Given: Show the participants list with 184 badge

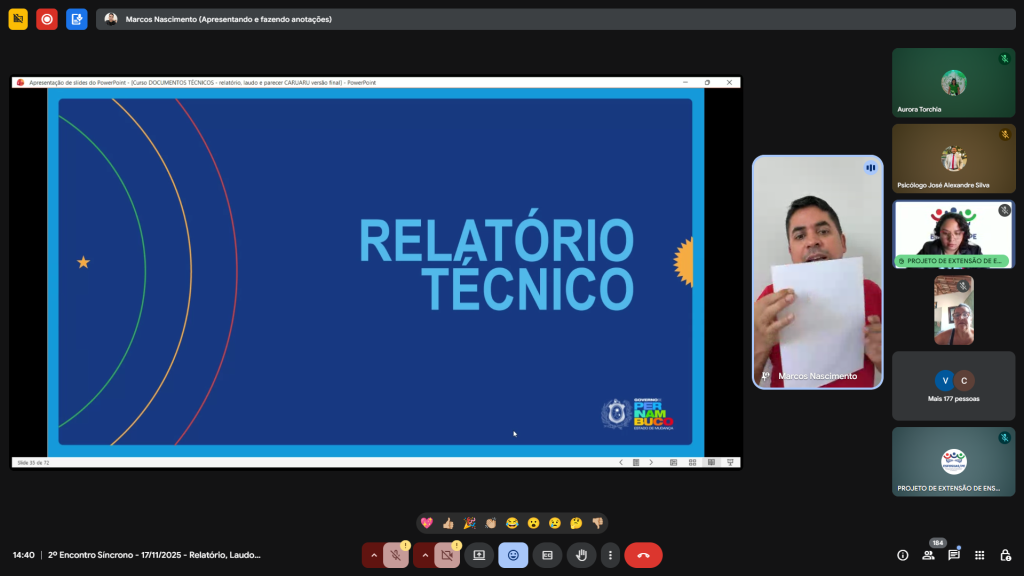Looking at the screenshot, I should point(929,555).
